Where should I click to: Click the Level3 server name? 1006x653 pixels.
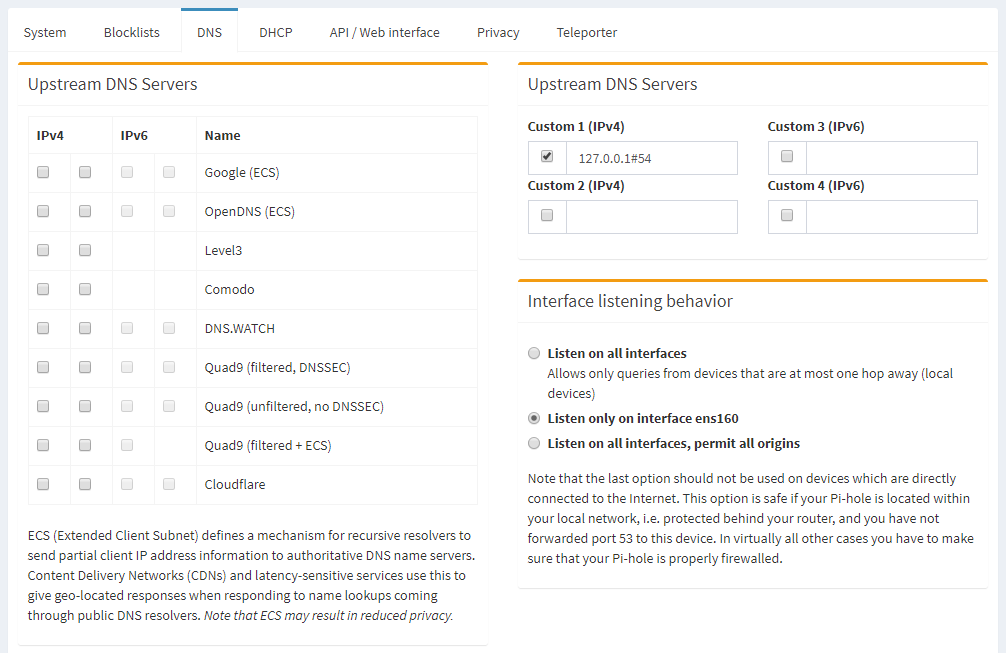pos(223,250)
